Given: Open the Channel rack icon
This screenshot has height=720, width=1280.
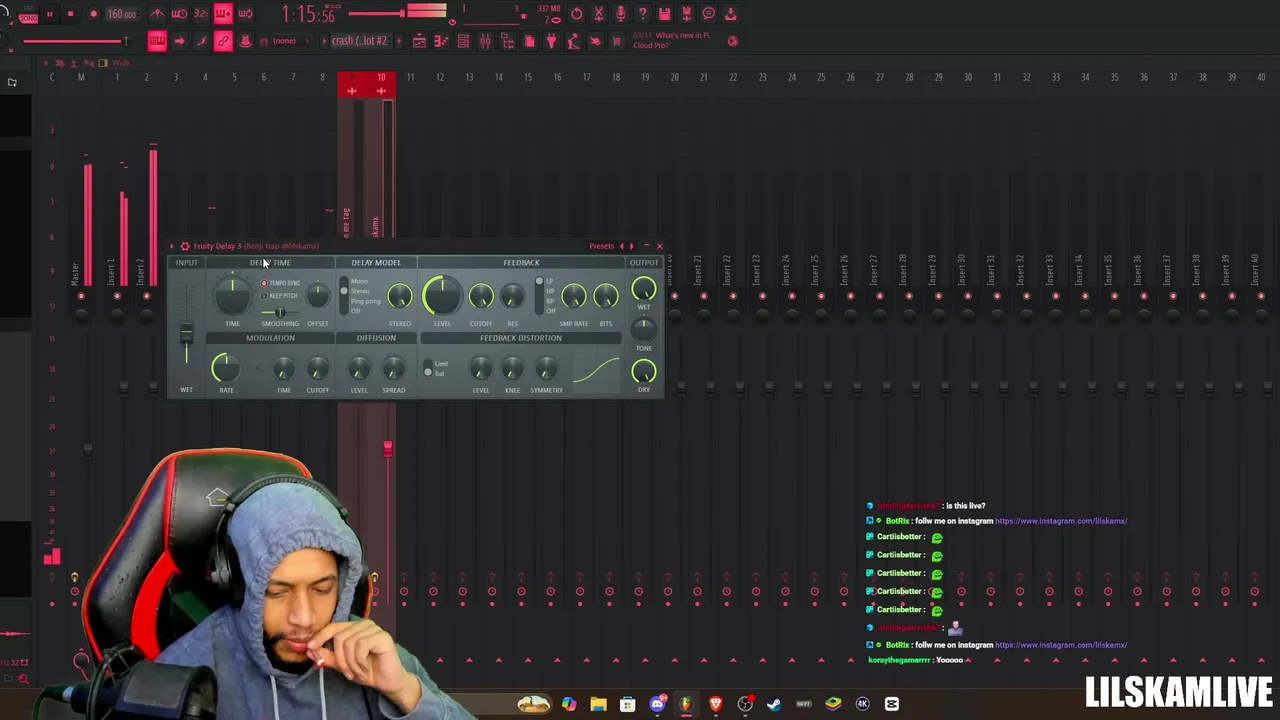Looking at the screenshot, I should click(463, 41).
